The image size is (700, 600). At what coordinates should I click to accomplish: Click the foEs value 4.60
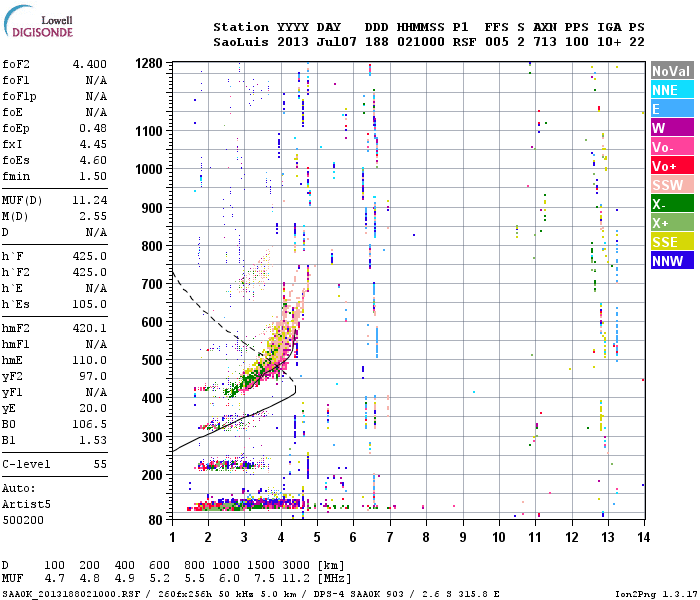pos(93,160)
